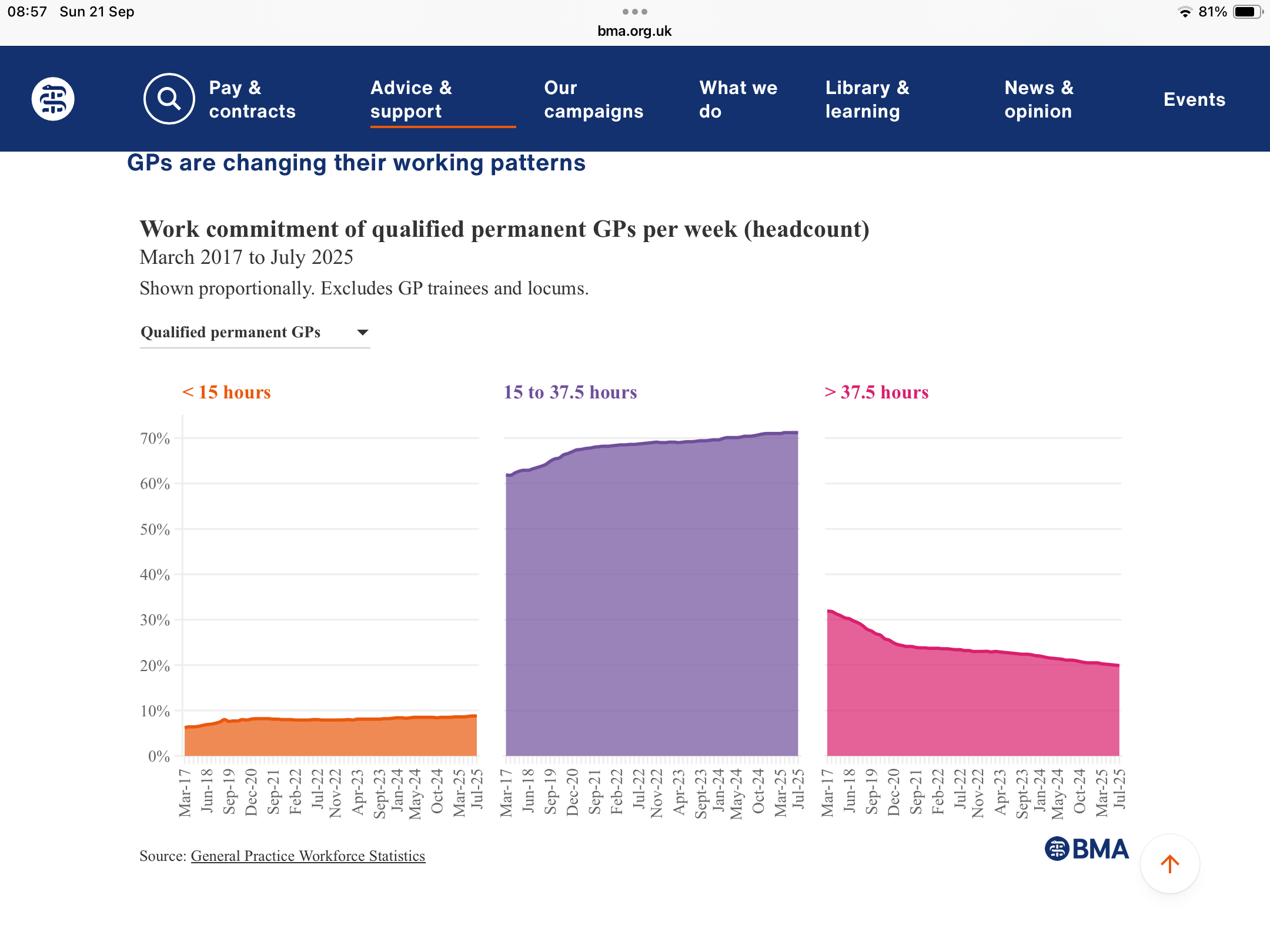Tap the bma.org.uk address bar
Image resolution: width=1270 pixels, height=952 pixels.
pyautogui.click(x=634, y=31)
